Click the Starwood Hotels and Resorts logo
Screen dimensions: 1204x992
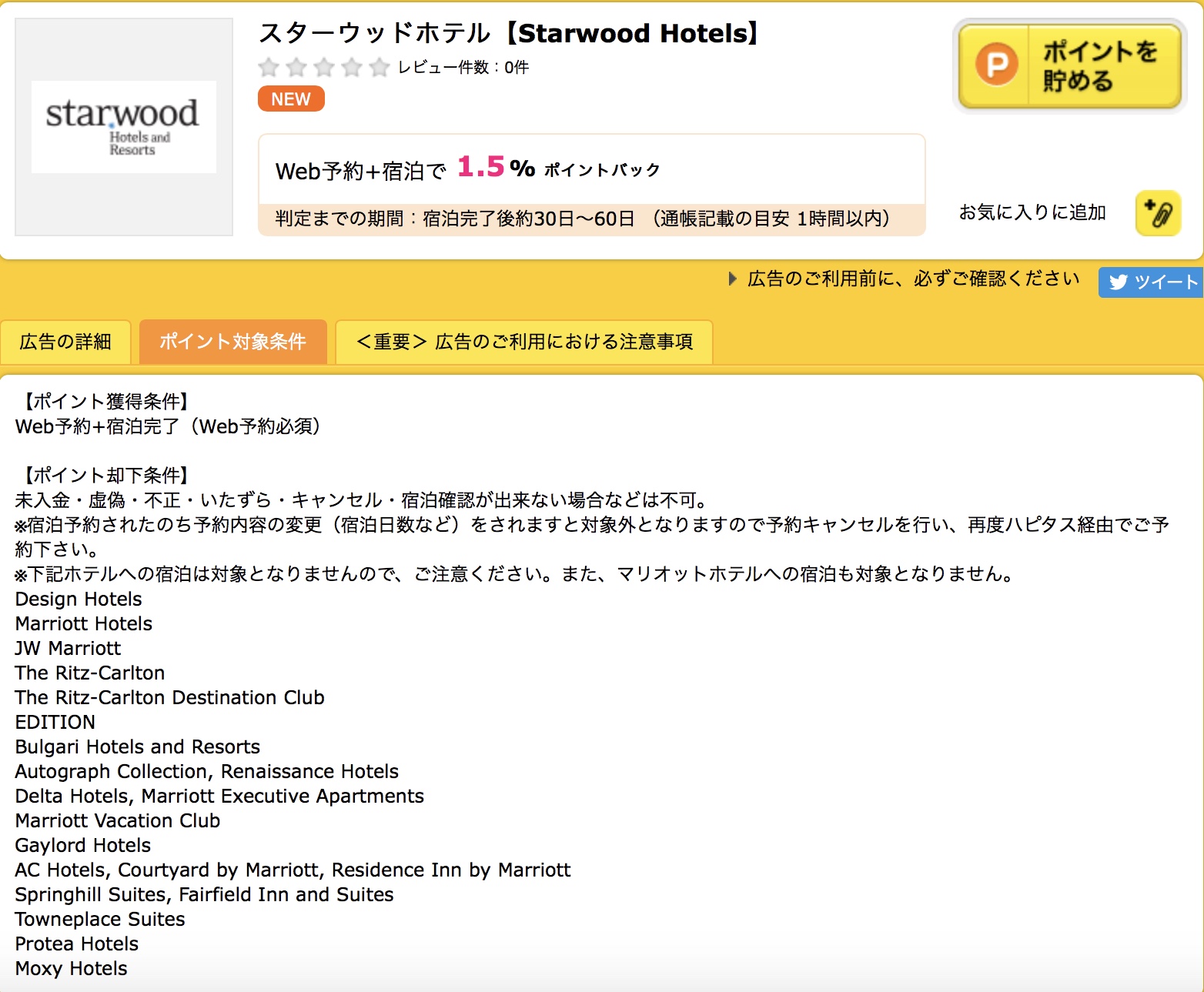click(x=123, y=126)
